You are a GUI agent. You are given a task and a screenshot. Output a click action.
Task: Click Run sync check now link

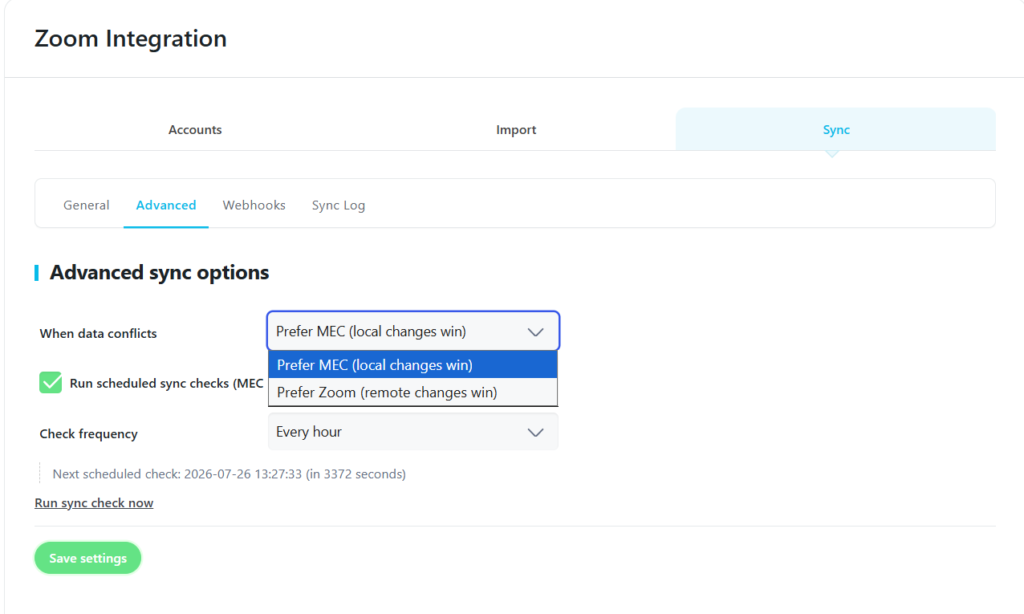[x=94, y=503]
